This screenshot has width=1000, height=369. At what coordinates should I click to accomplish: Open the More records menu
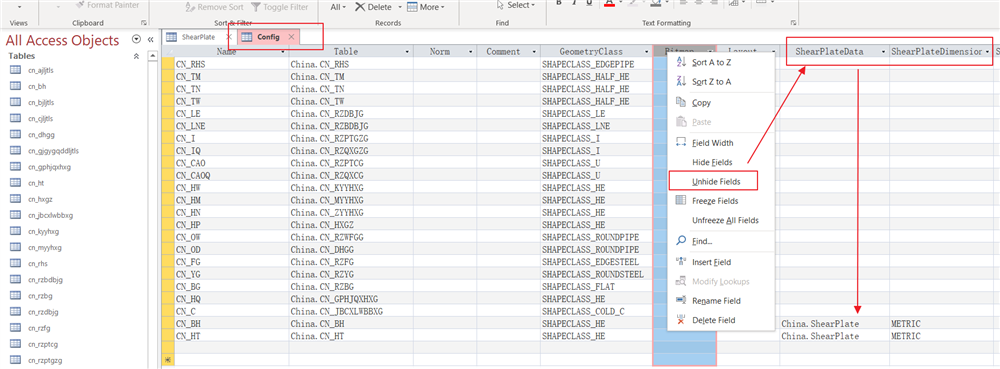tap(425, 7)
